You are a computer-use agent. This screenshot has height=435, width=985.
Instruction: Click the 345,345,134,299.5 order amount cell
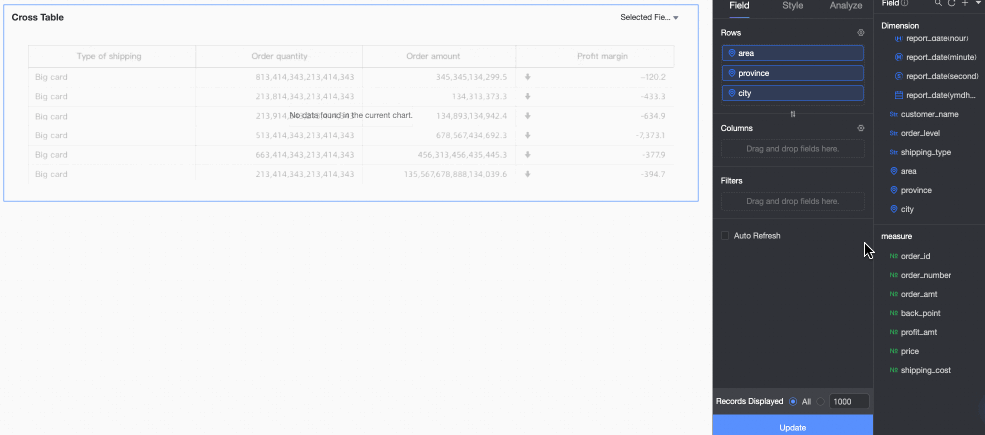(471, 77)
